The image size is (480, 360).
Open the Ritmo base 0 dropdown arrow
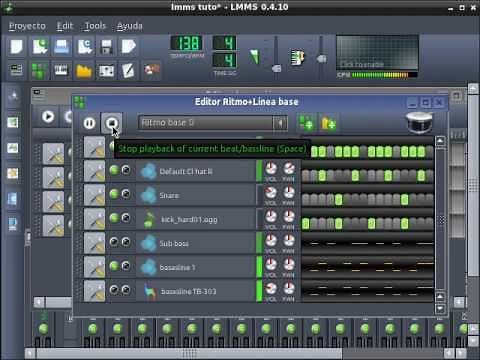[x=280, y=123]
